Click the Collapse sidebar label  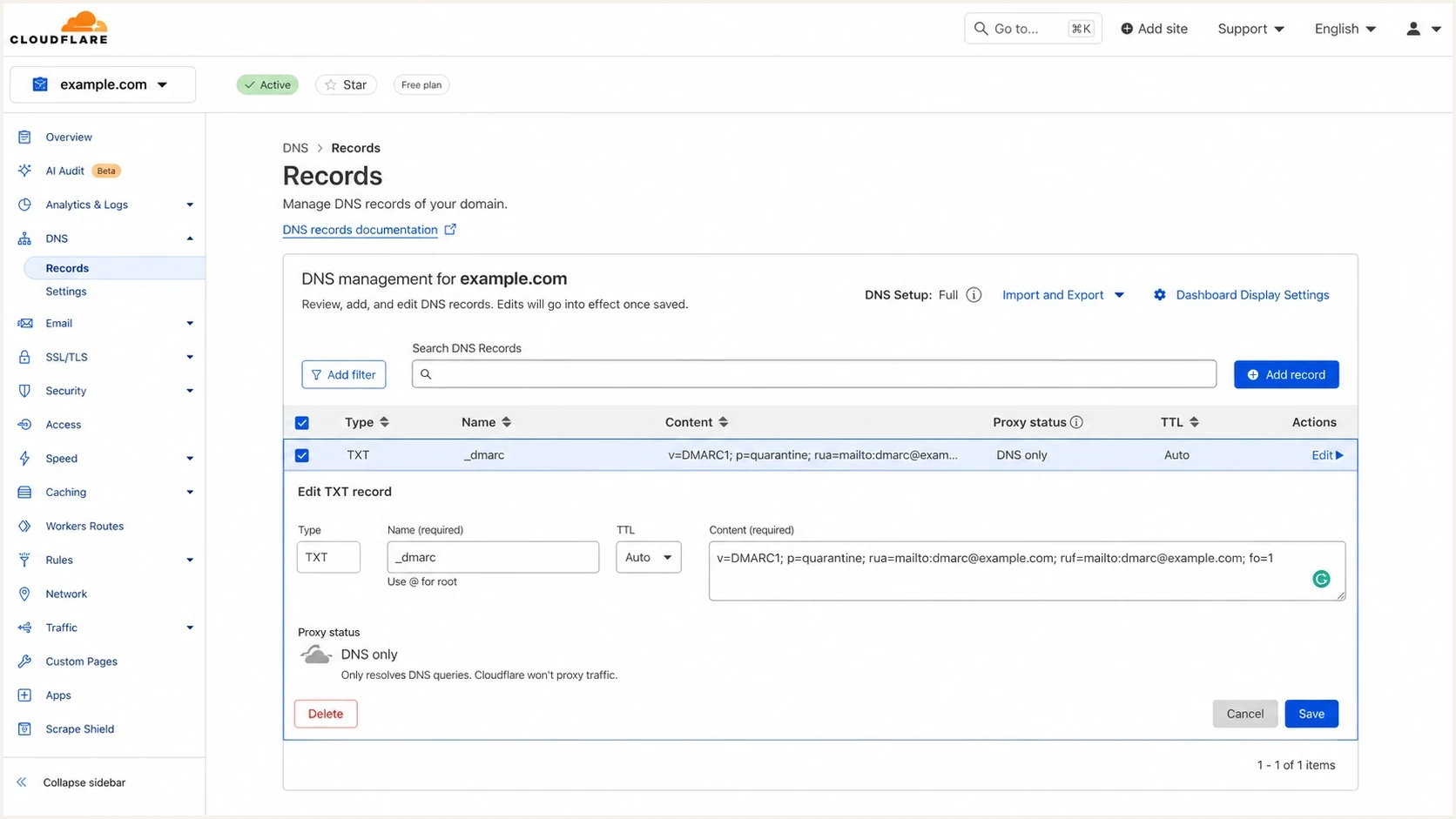click(x=84, y=782)
